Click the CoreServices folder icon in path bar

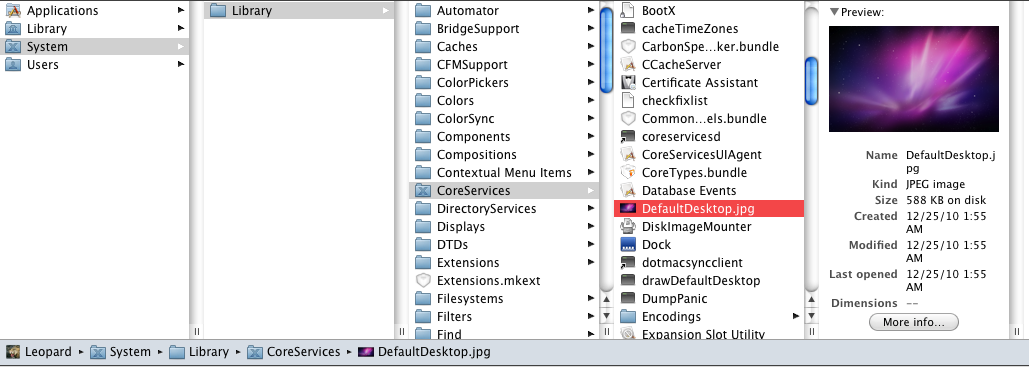coord(255,352)
